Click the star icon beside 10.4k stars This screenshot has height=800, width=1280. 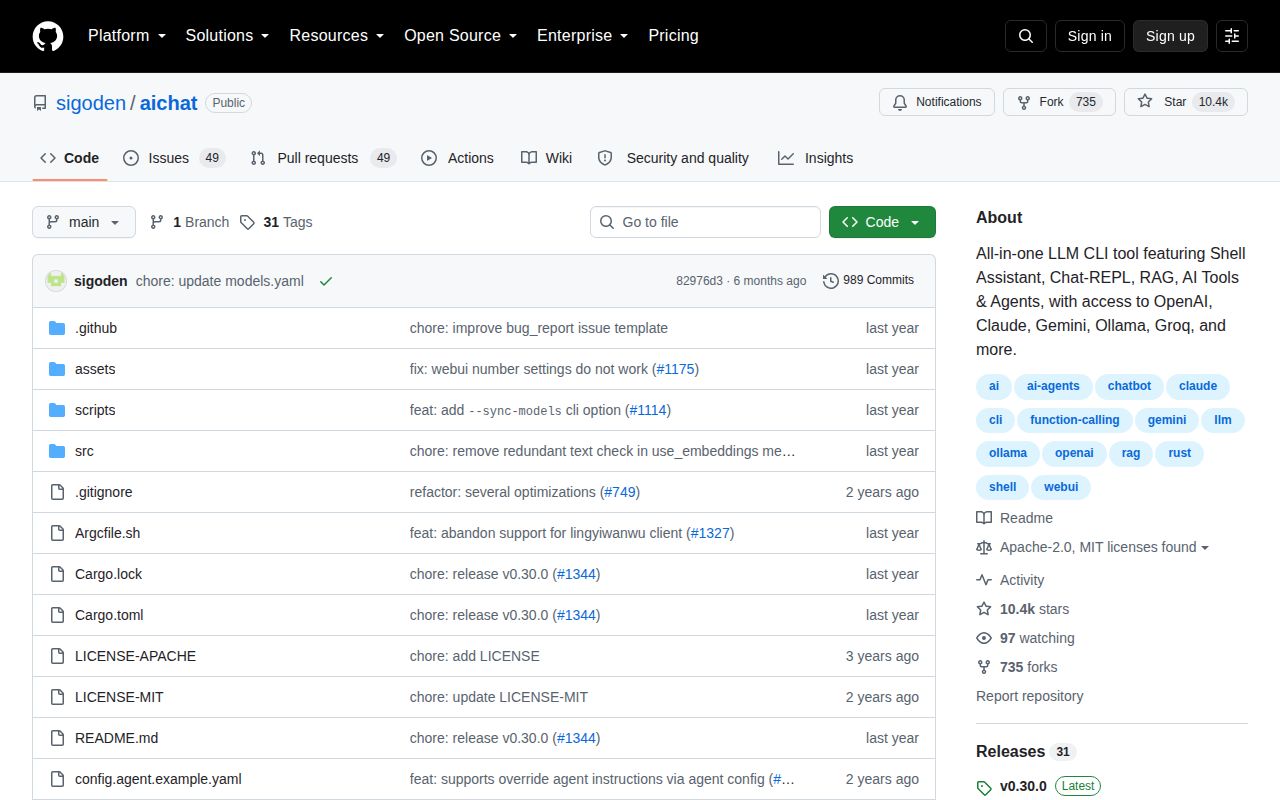[x=984, y=609]
